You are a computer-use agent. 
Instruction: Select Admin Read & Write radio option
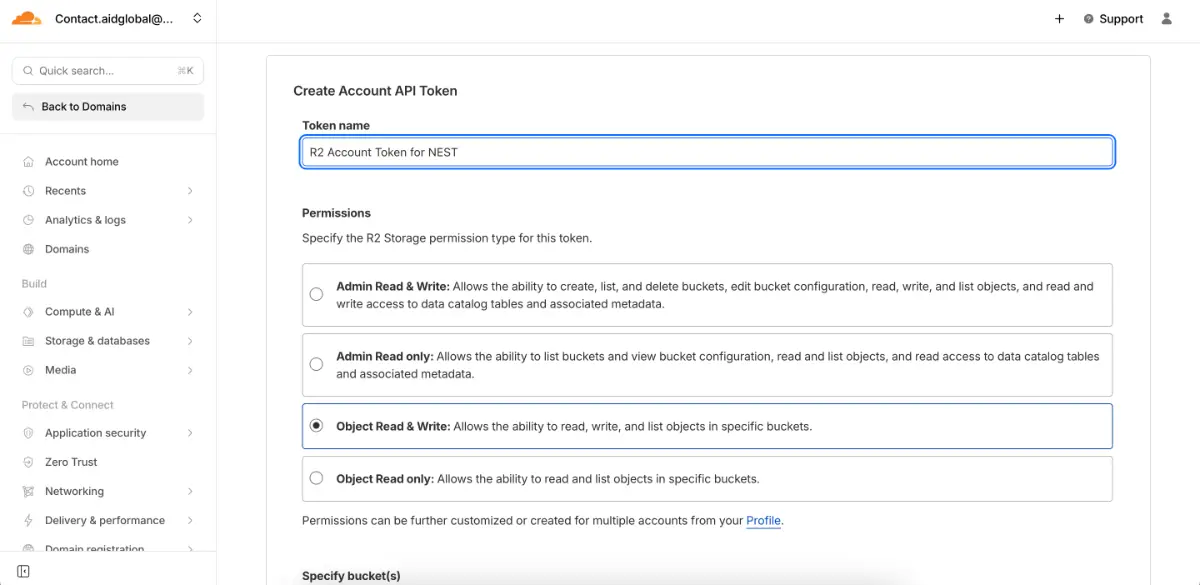[x=316, y=295]
